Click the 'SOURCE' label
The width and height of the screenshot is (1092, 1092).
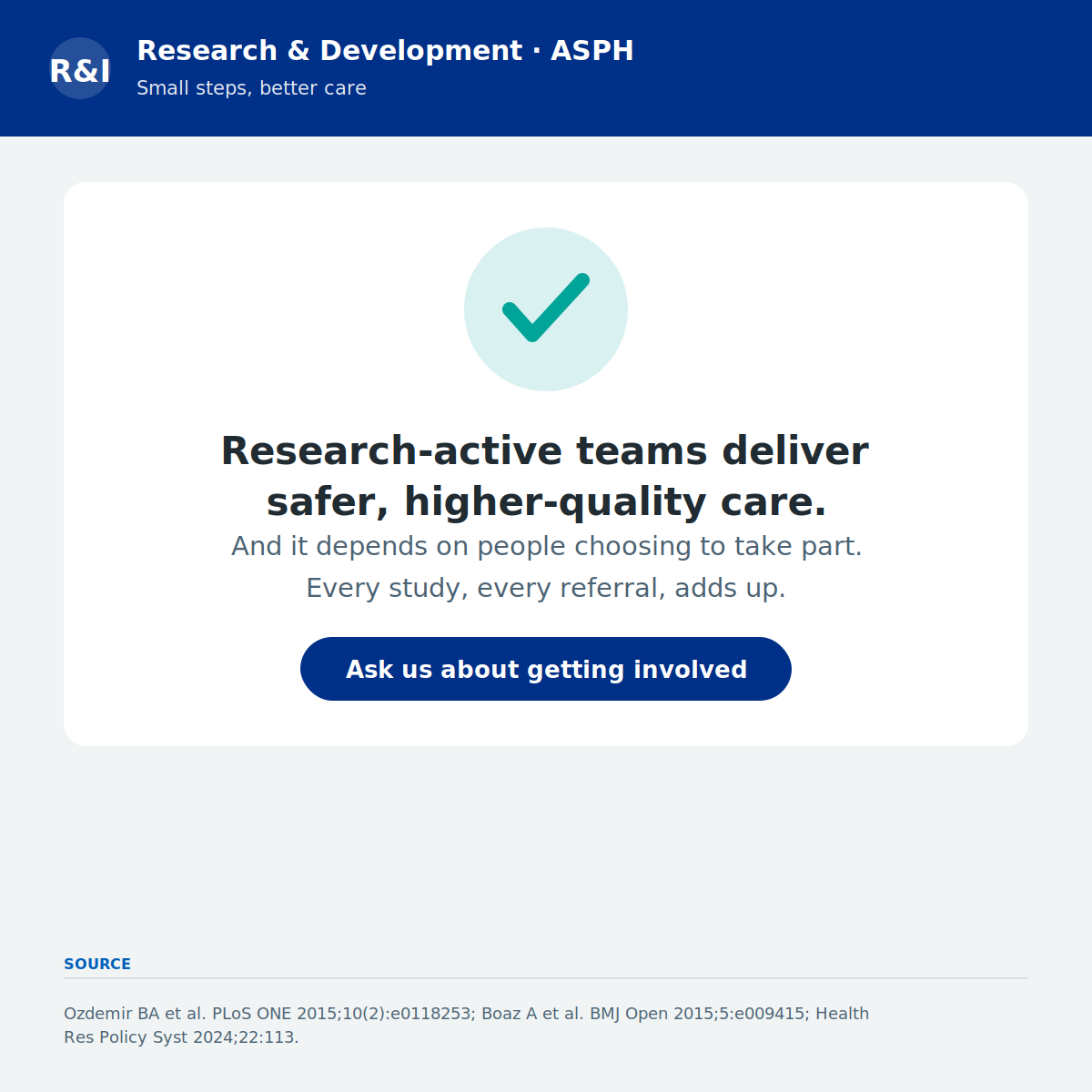[97, 964]
